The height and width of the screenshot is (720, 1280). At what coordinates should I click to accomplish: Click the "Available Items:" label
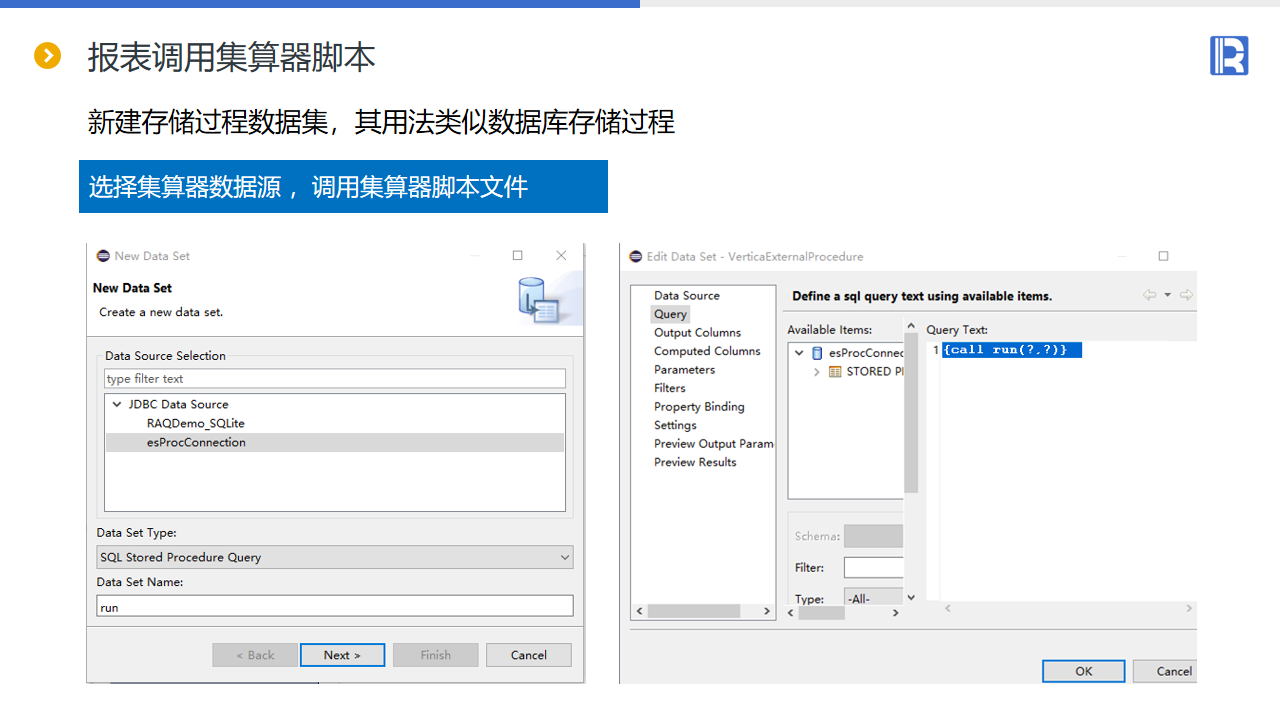pos(829,330)
